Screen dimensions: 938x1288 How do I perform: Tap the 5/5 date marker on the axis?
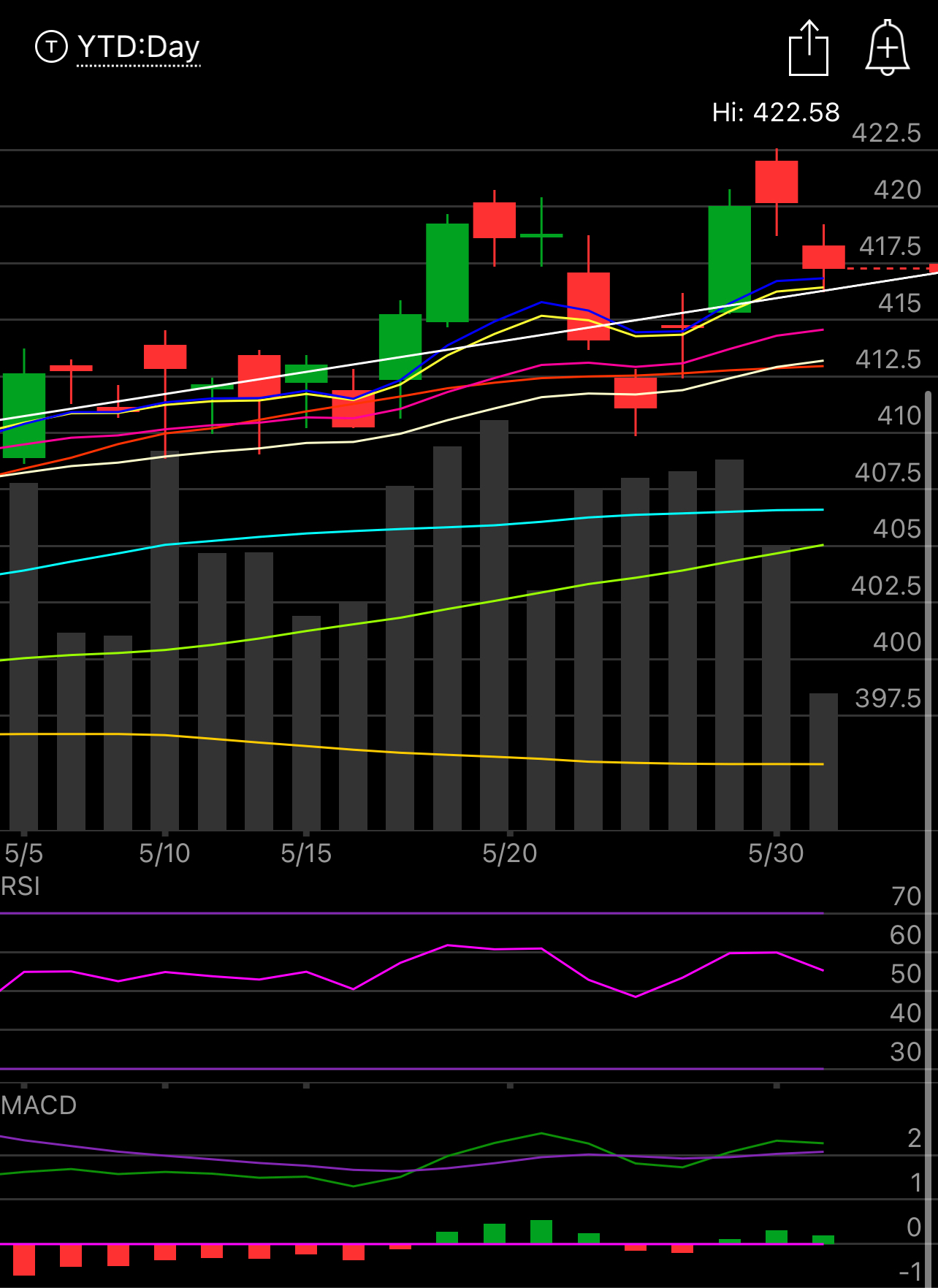tap(23, 853)
